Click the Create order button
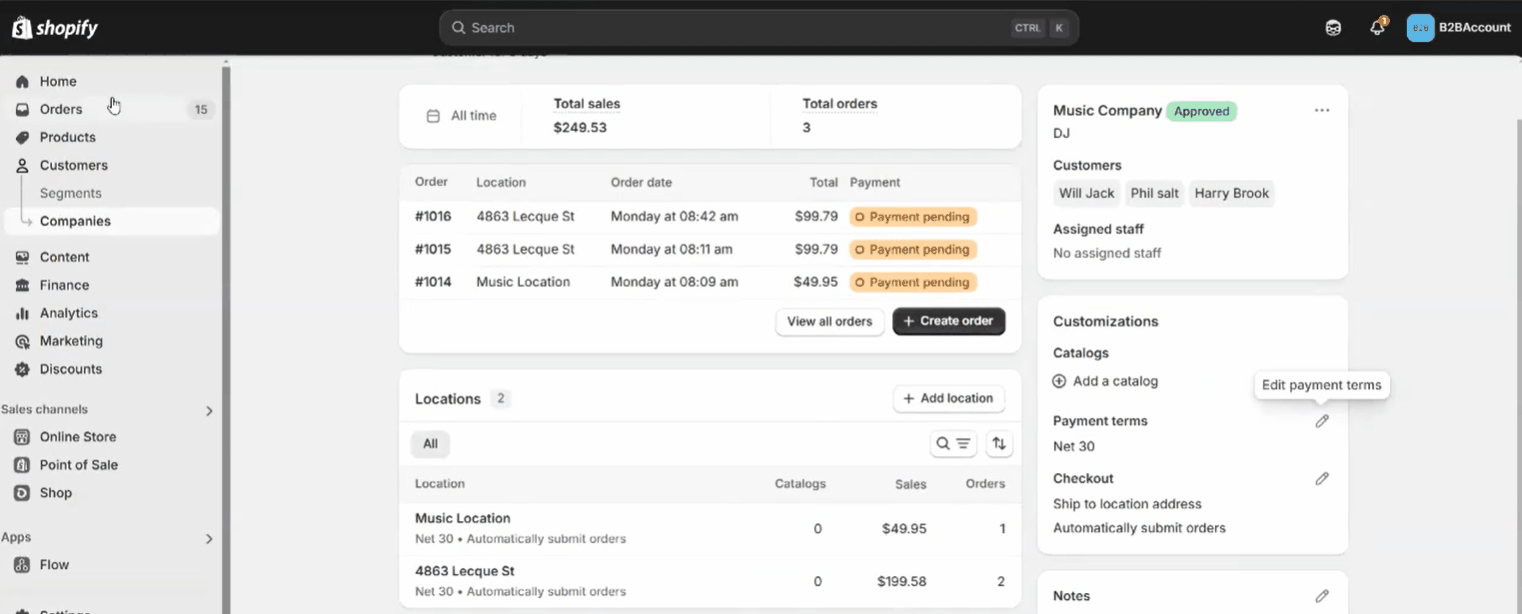The height and width of the screenshot is (614, 1522). click(948, 321)
